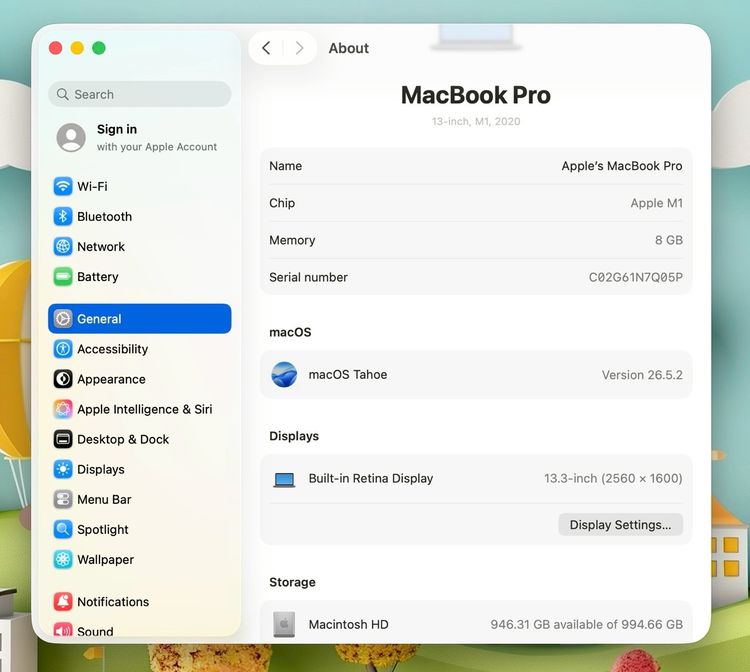Viewport: 750px width, 672px height.
Task: Click the macOS Tahoe logo icon
Action: pyautogui.click(x=284, y=375)
